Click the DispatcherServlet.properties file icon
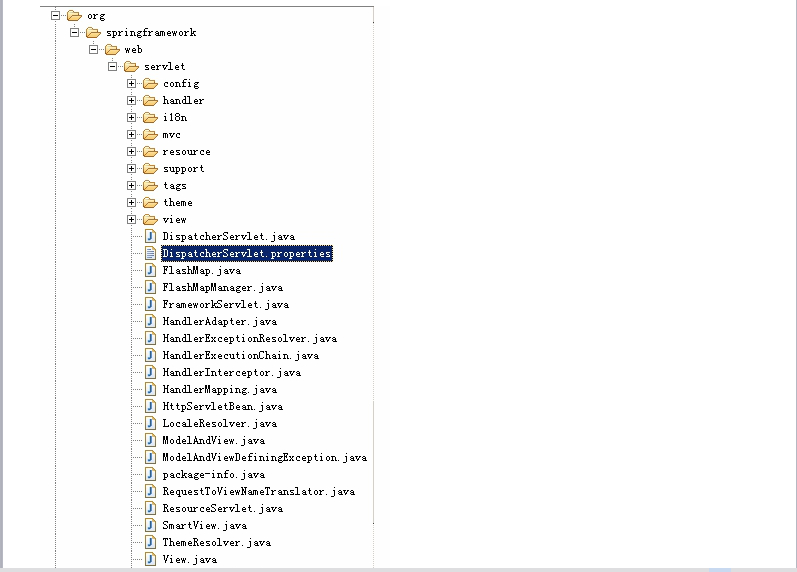 150,253
